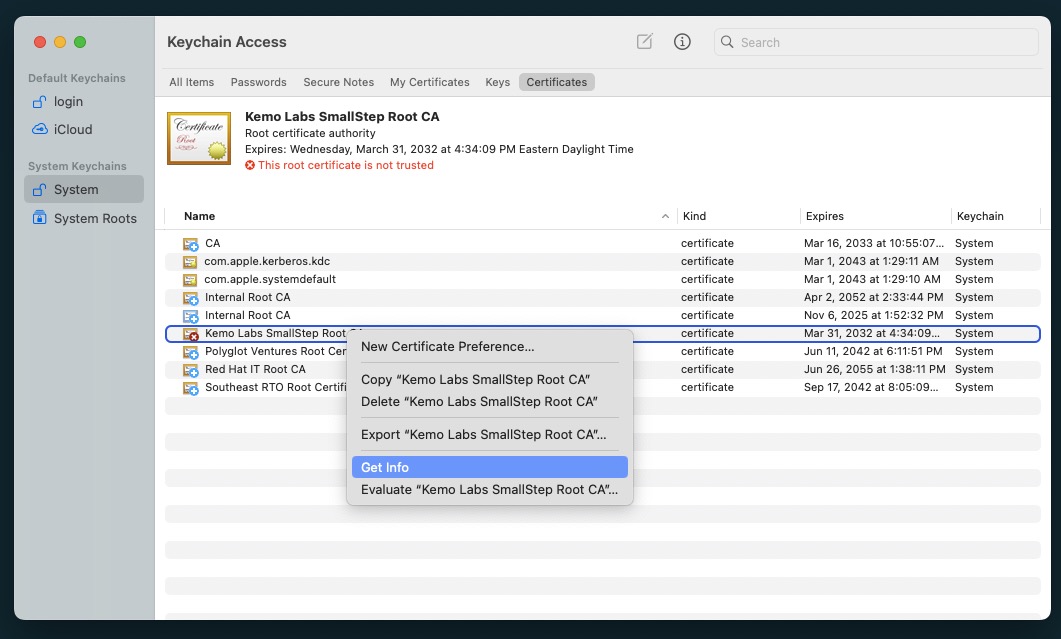Screen dimensions: 1061x639
Task: Click the compose new note icon
Action: click(645, 42)
